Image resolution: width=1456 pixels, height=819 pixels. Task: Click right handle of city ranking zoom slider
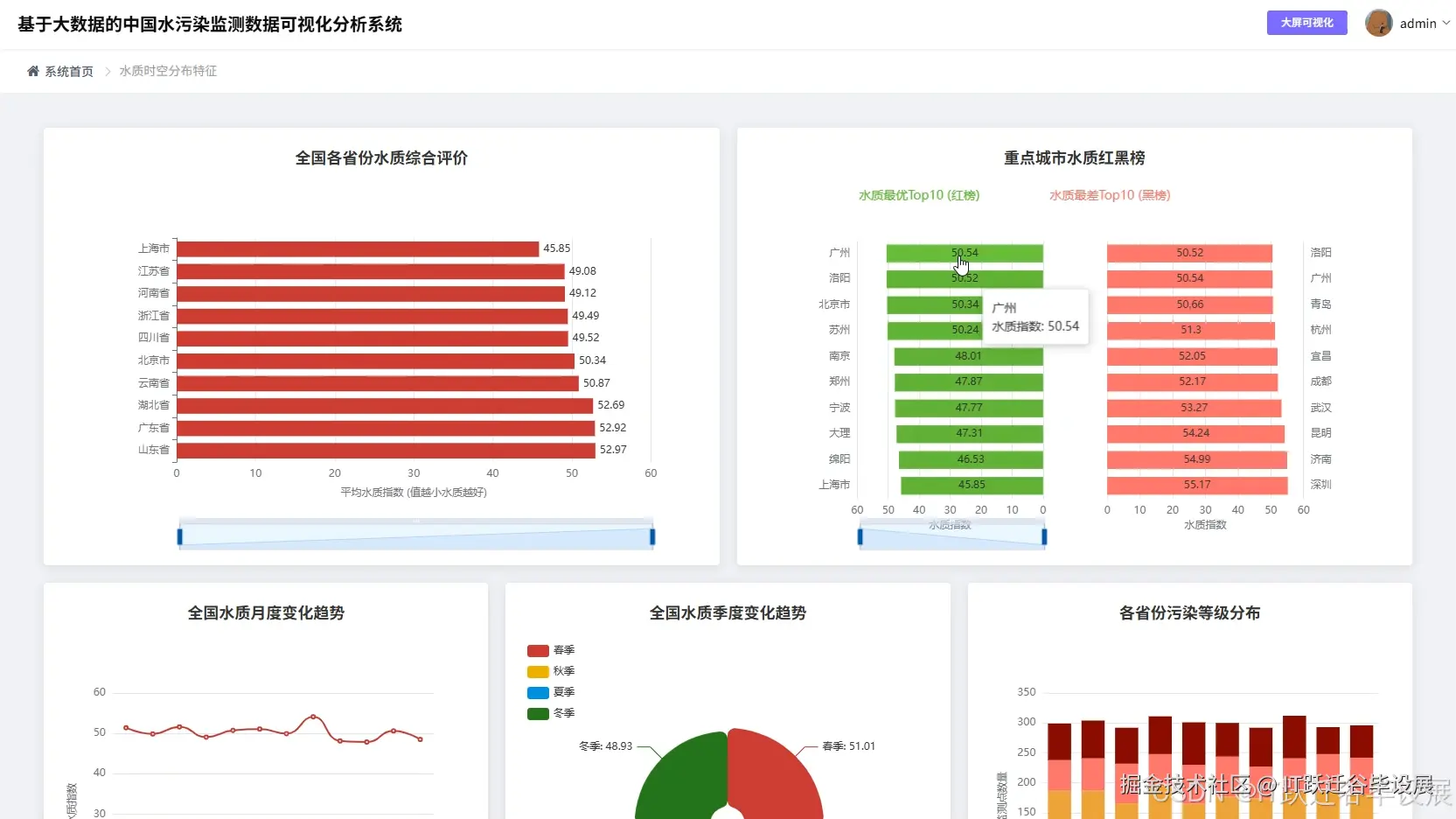pyautogui.click(x=1044, y=536)
